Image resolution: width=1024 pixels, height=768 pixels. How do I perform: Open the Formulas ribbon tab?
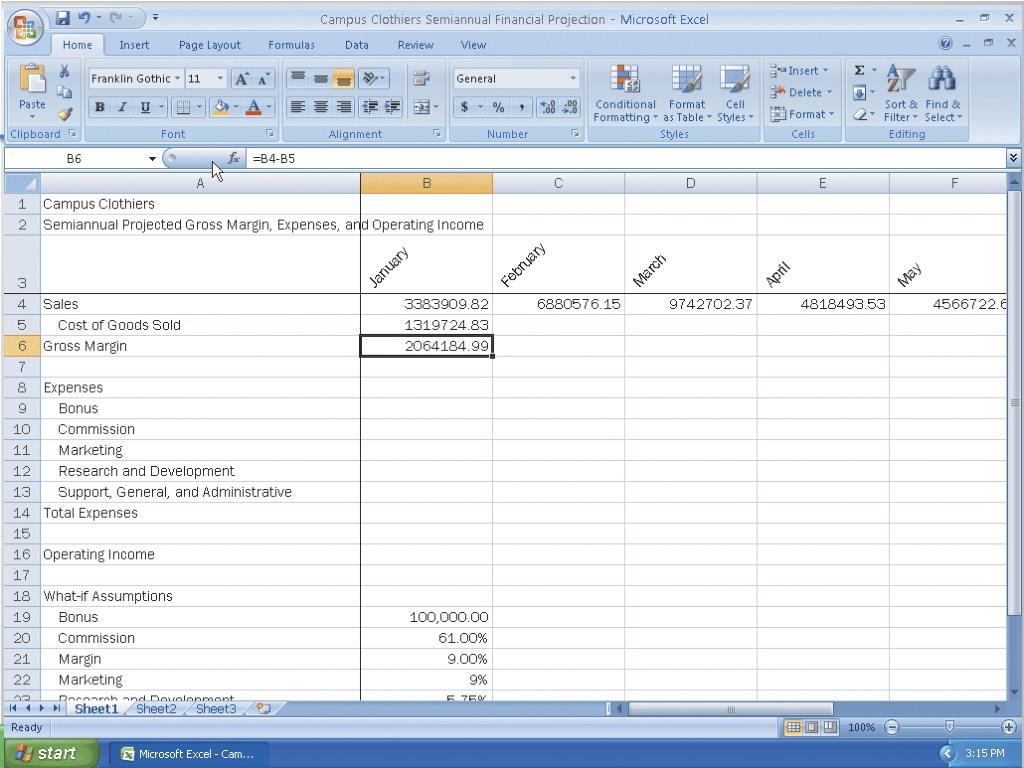[x=291, y=45]
